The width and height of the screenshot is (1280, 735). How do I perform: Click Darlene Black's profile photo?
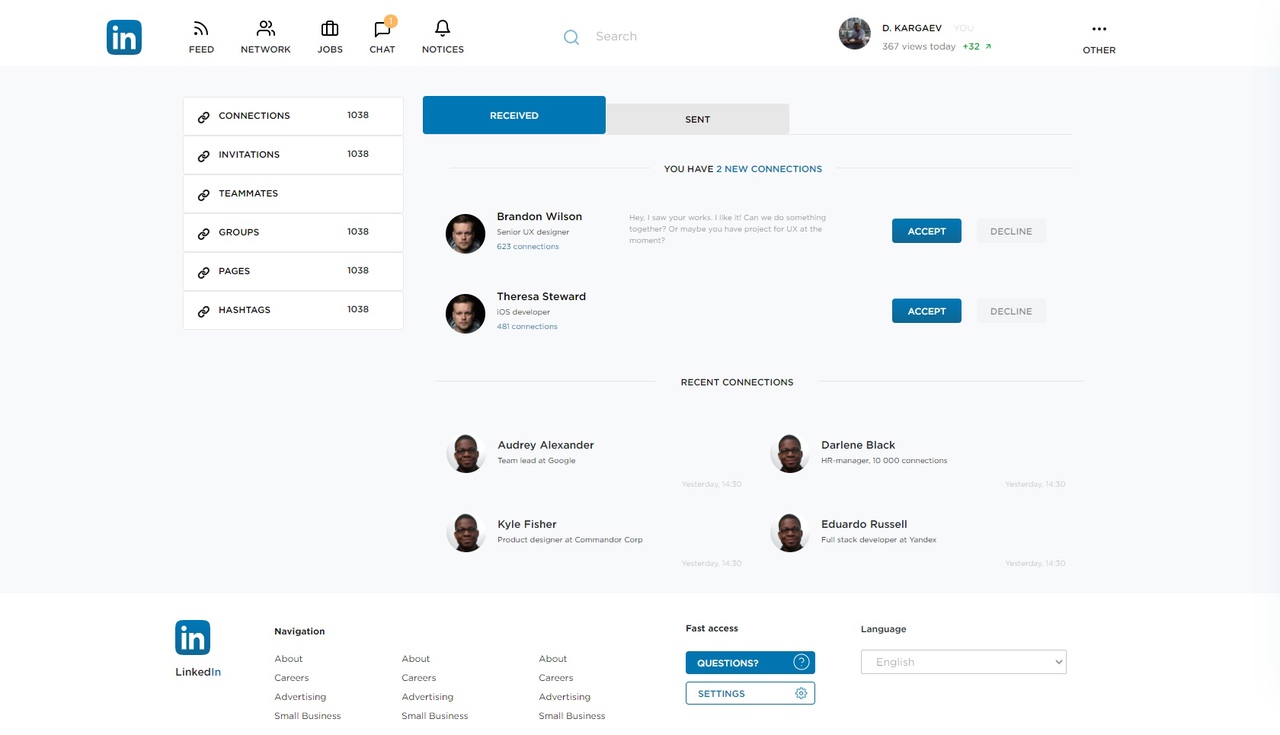click(x=790, y=453)
